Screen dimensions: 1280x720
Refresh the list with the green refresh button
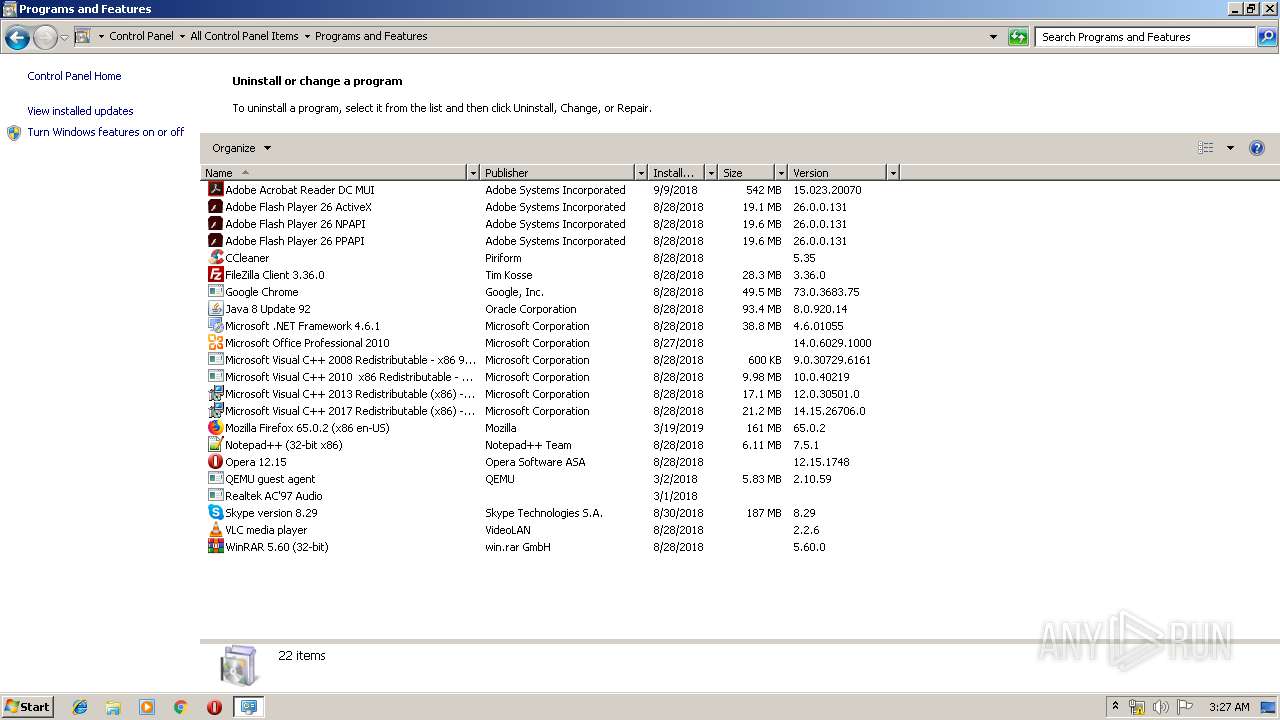coord(1018,37)
